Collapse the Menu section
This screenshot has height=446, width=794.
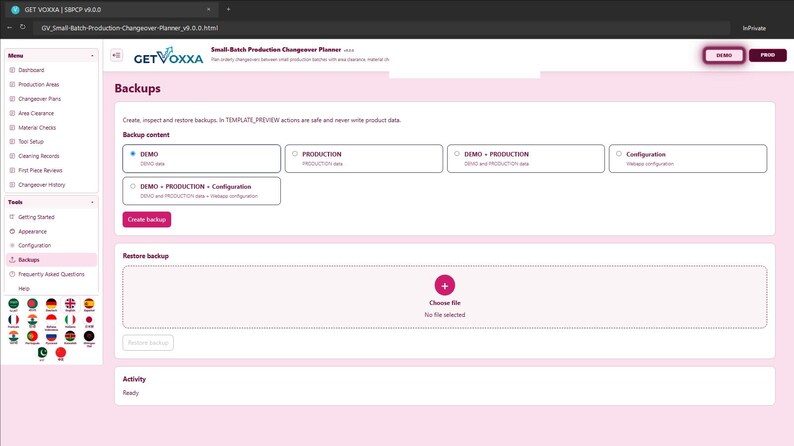92,56
